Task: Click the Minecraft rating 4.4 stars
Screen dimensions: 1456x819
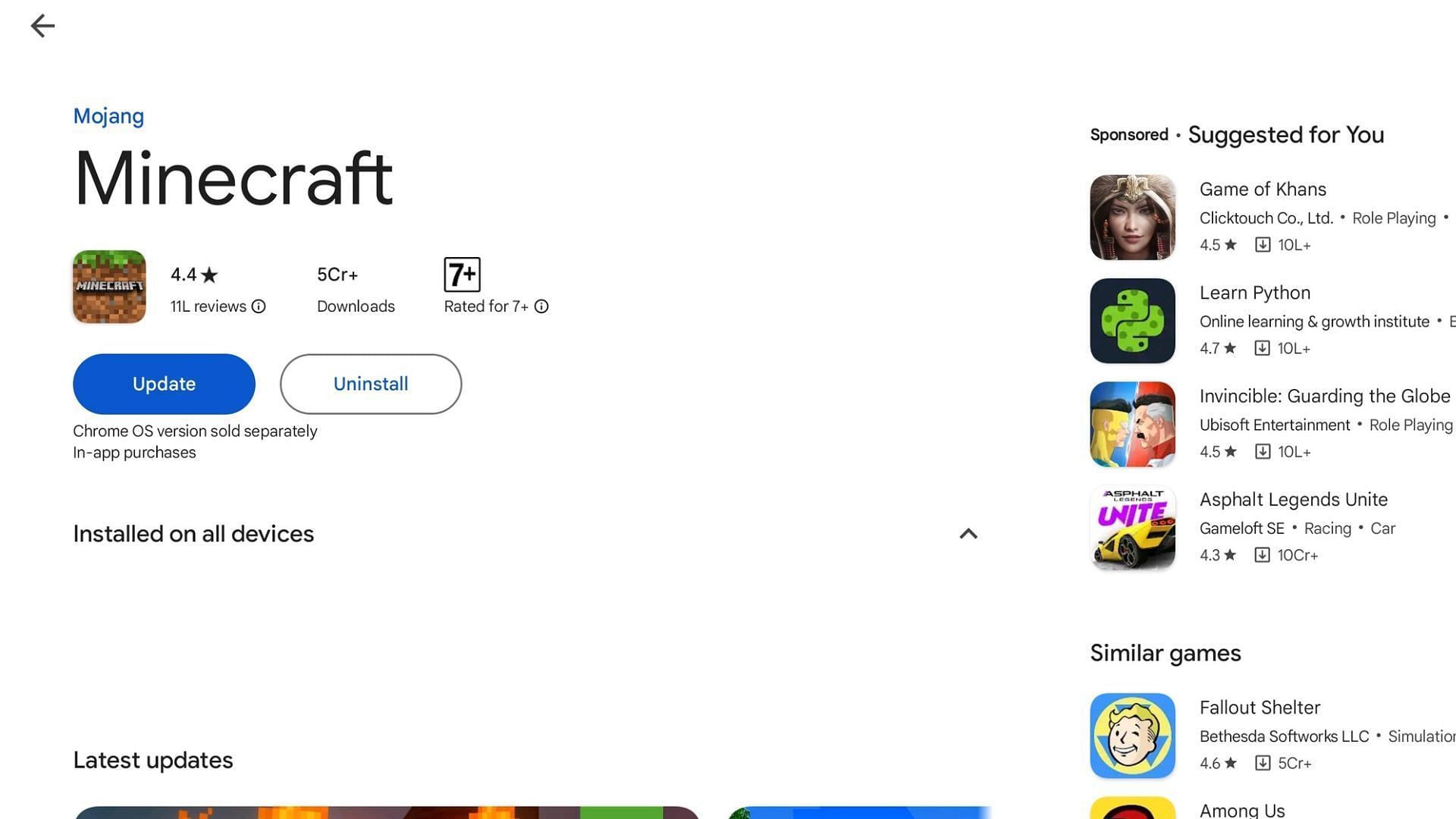Action: click(194, 275)
